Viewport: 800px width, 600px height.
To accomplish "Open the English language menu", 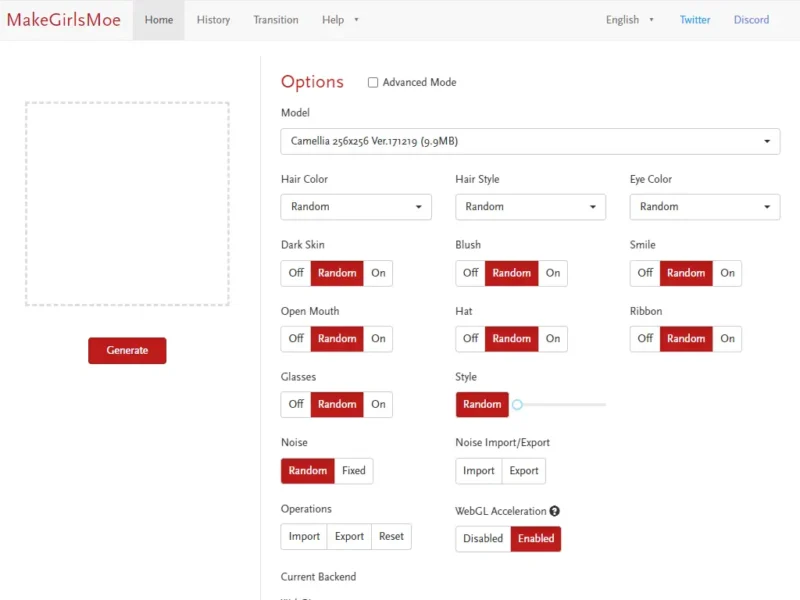I will [x=629, y=20].
